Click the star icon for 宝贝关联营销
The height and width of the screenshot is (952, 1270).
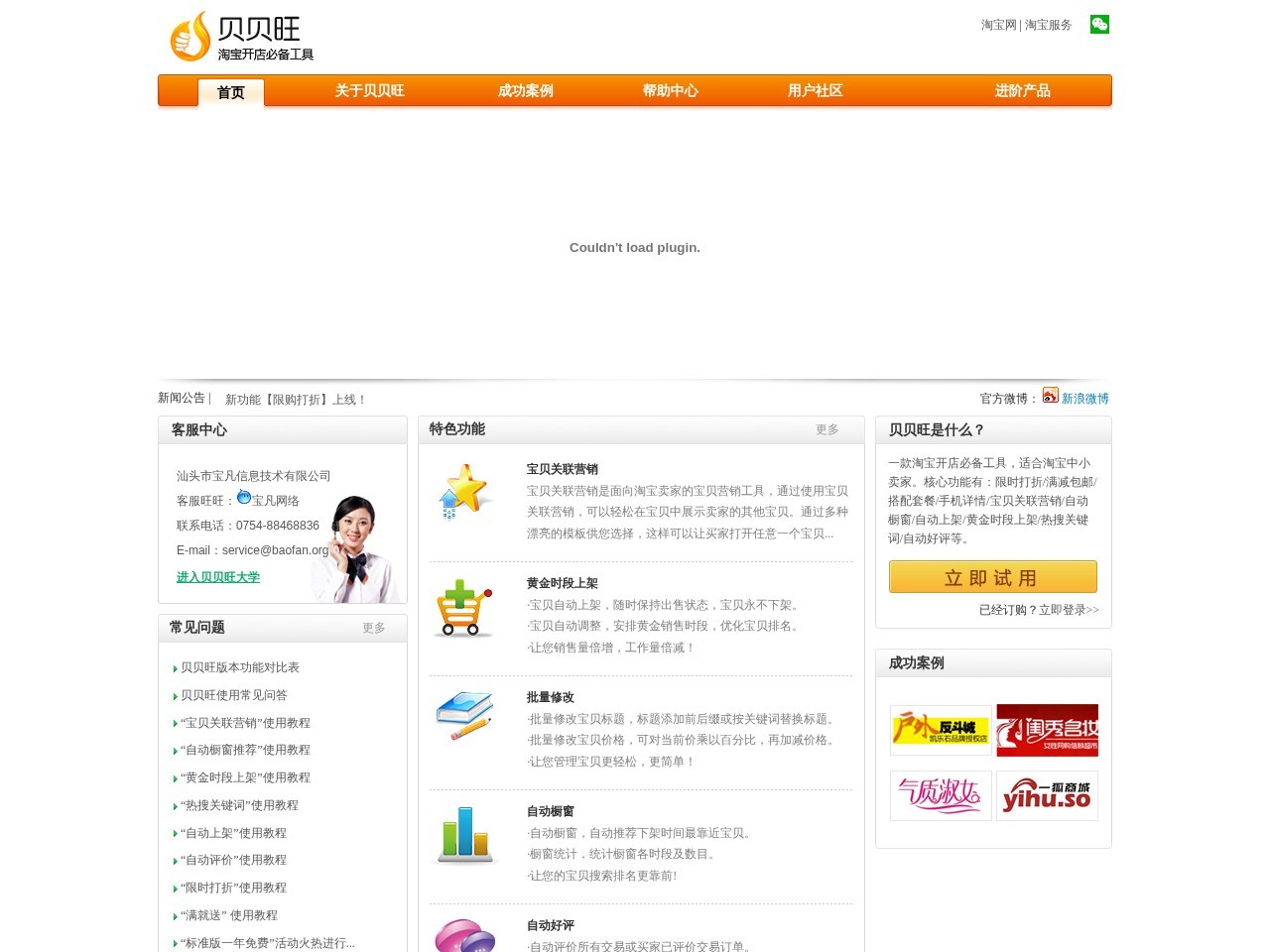coord(464,491)
